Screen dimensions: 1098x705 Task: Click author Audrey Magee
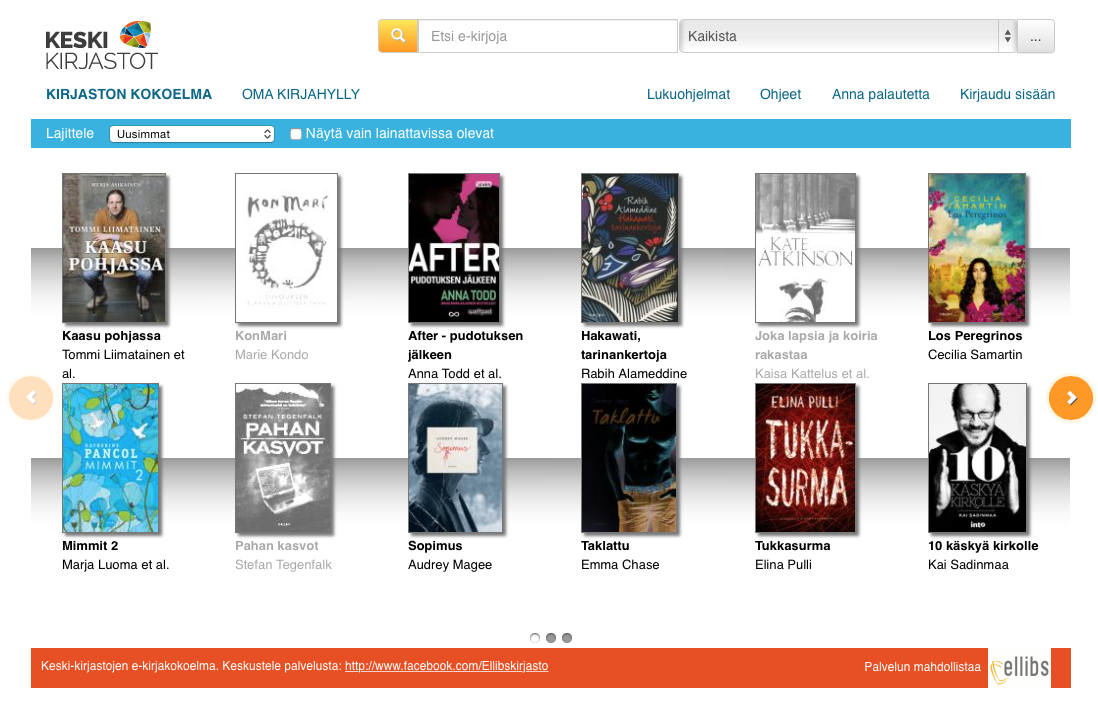click(x=450, y=565)
